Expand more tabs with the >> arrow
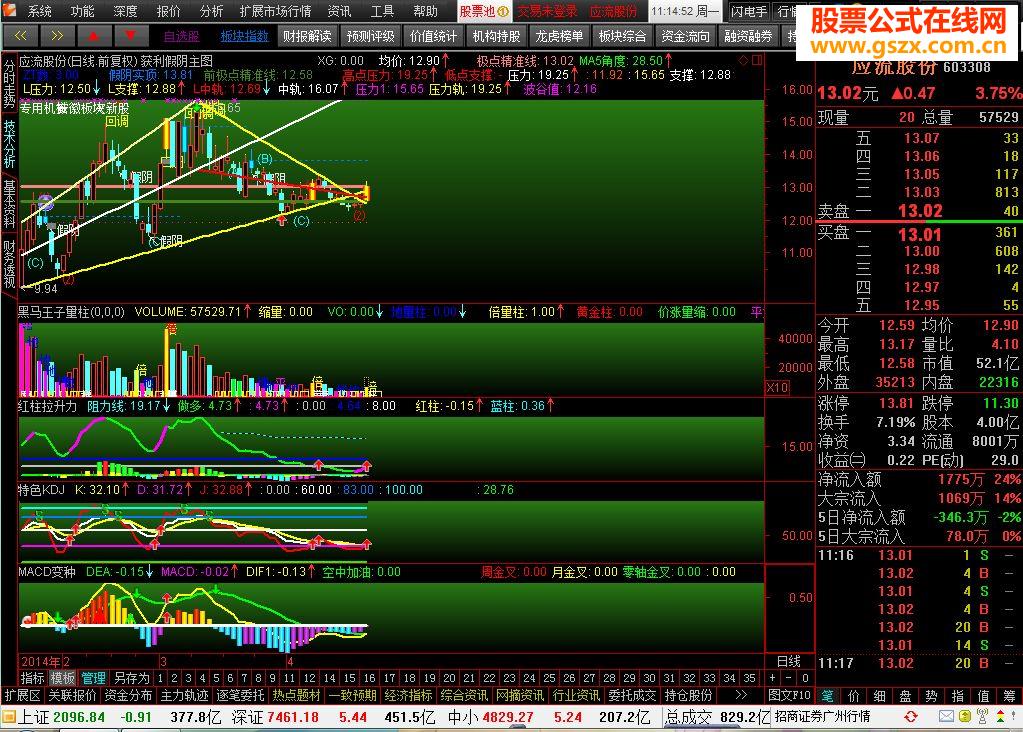Viewport: 1023px width, 732px height. point(741,695)
